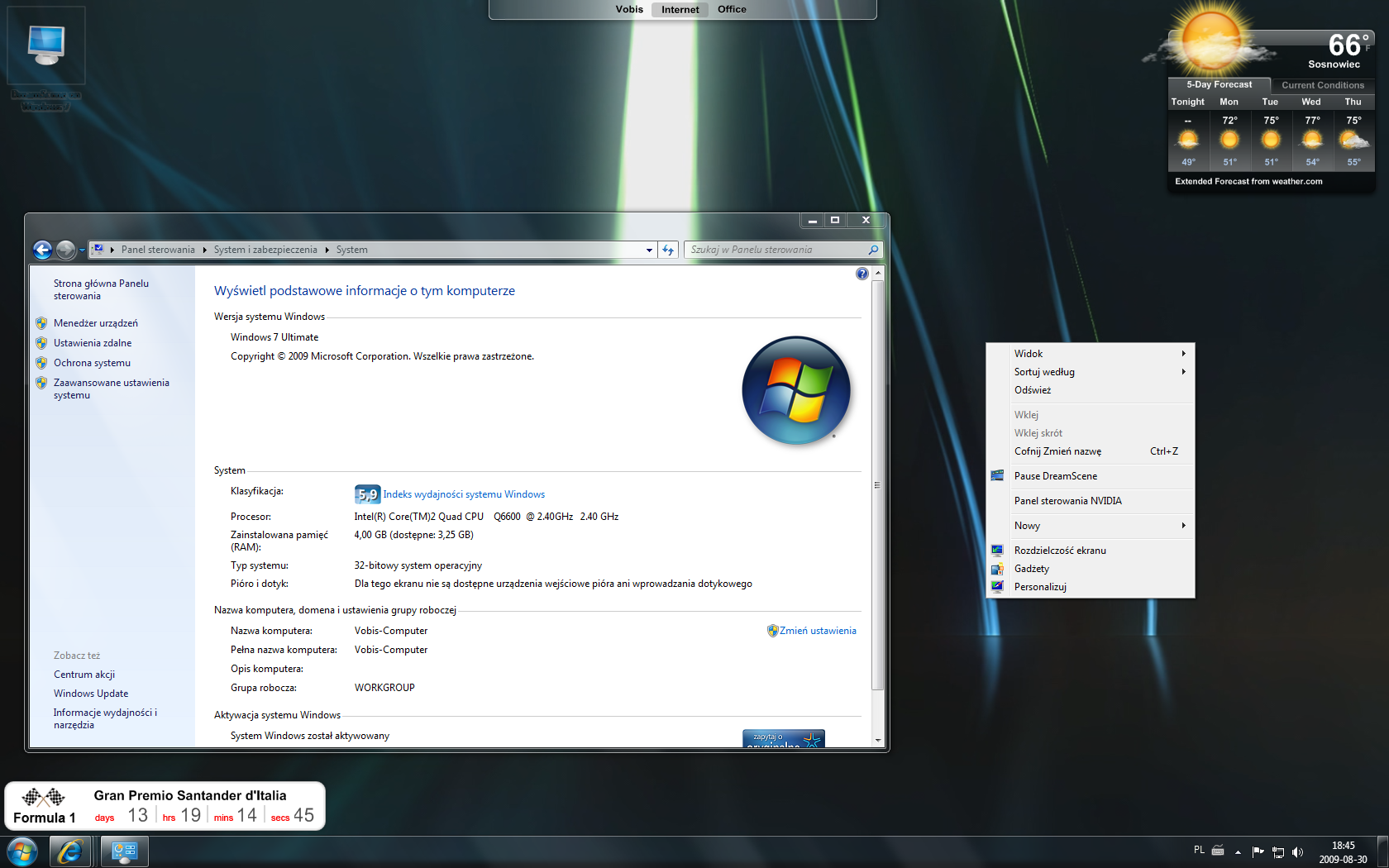Click the Szukaj w Panelu sterowania search field

coord(777,249)
